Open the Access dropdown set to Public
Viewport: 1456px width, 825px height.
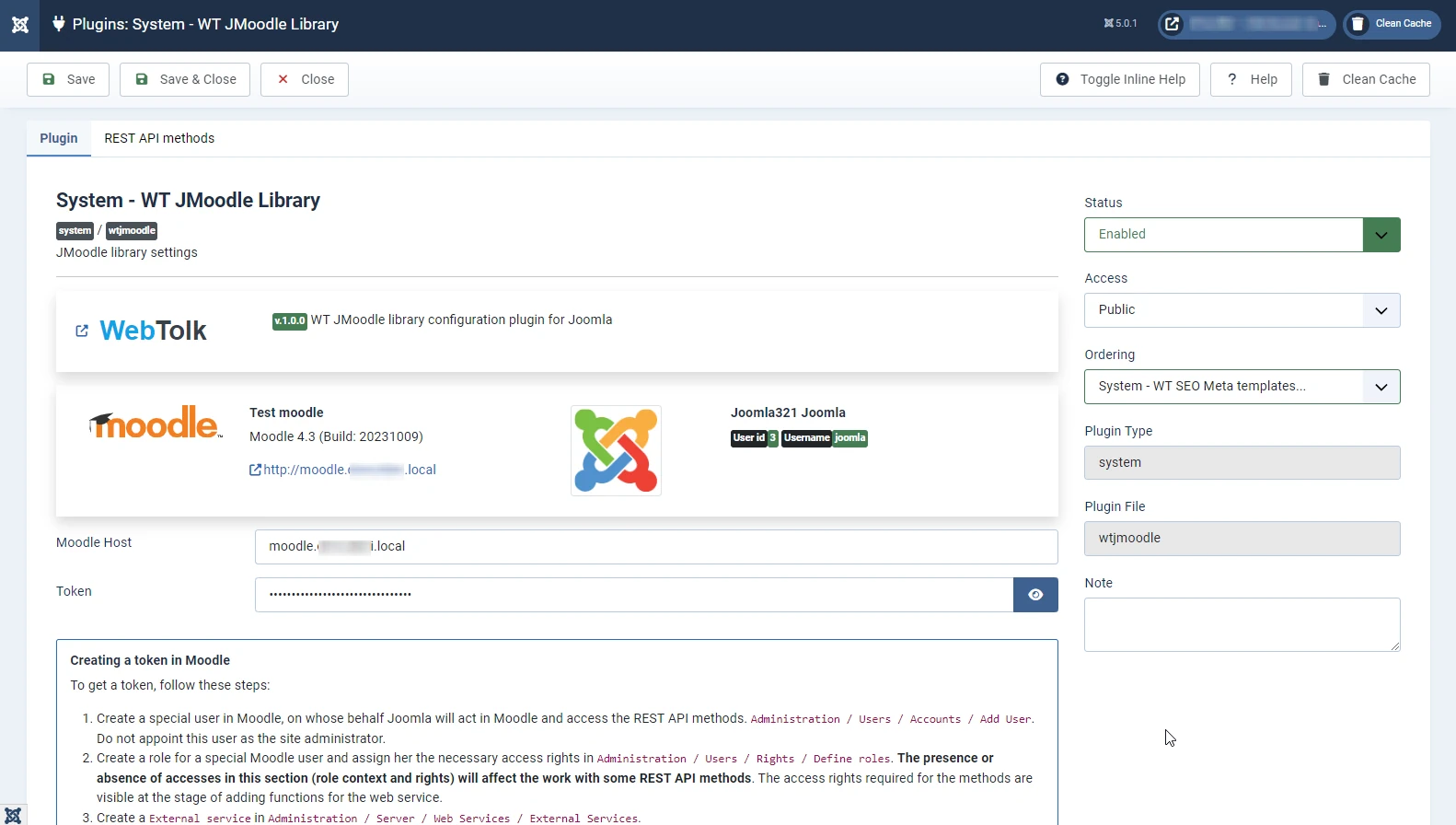pos(1242,310)
